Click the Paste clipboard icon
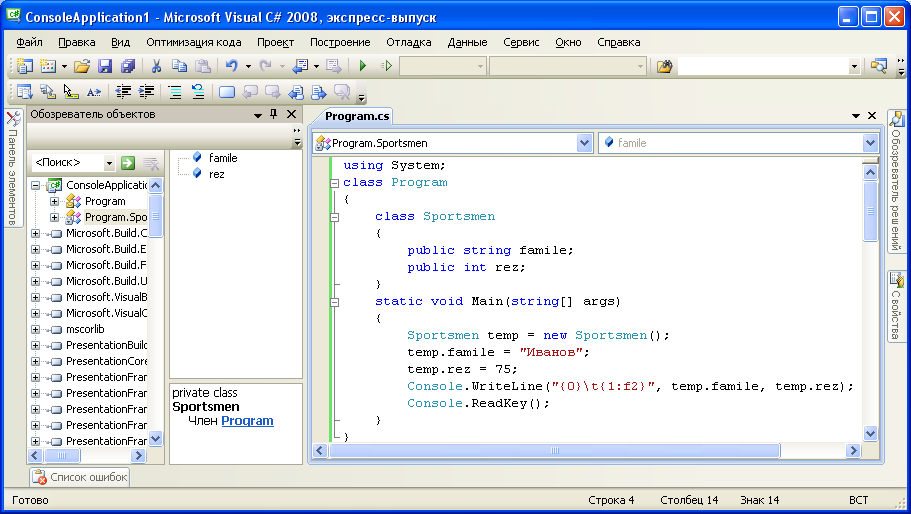The image size is (911, 514). point(202,66)
